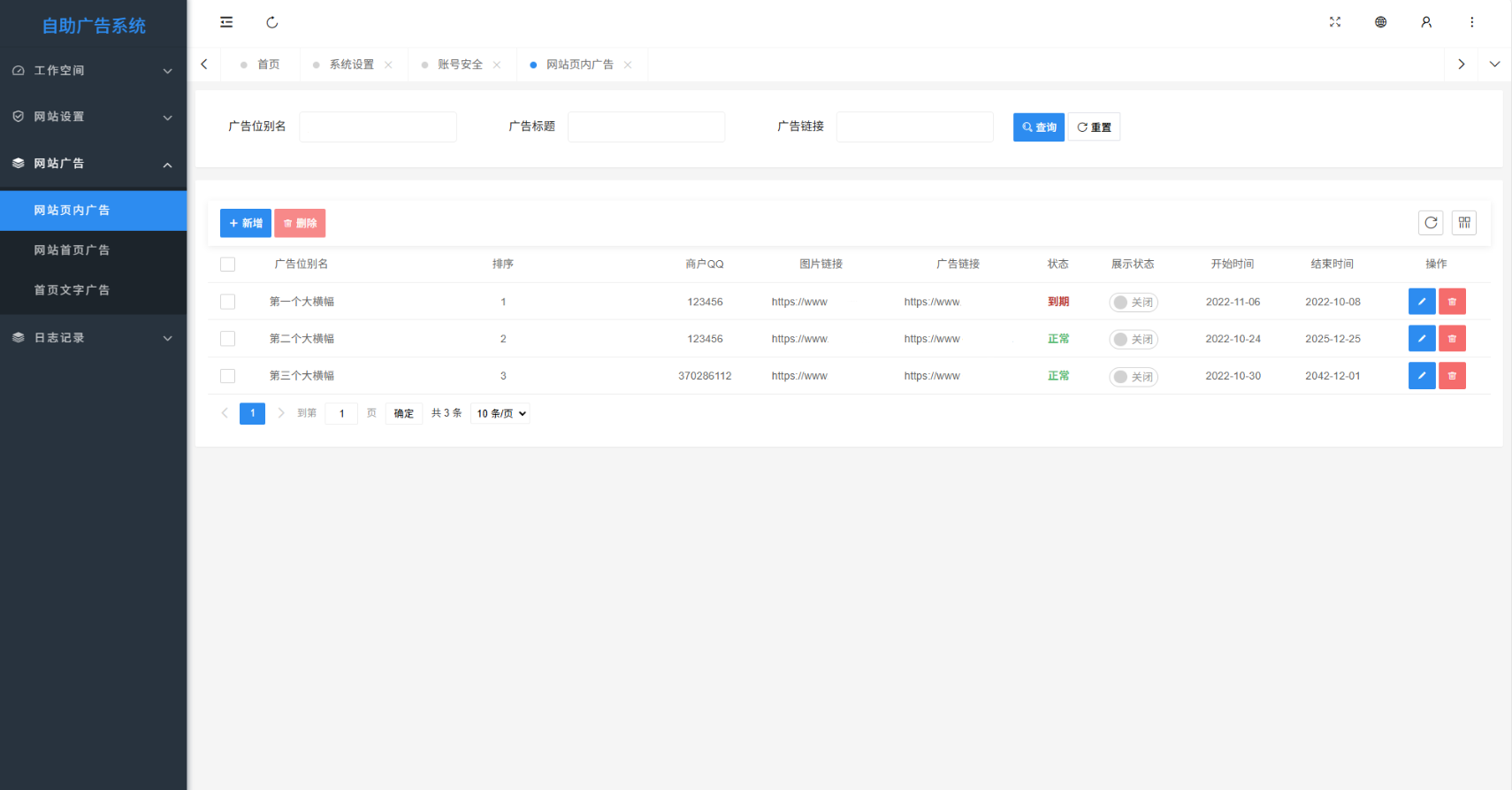
Task: Click the 查询 search button
Action: (1039, 127)
